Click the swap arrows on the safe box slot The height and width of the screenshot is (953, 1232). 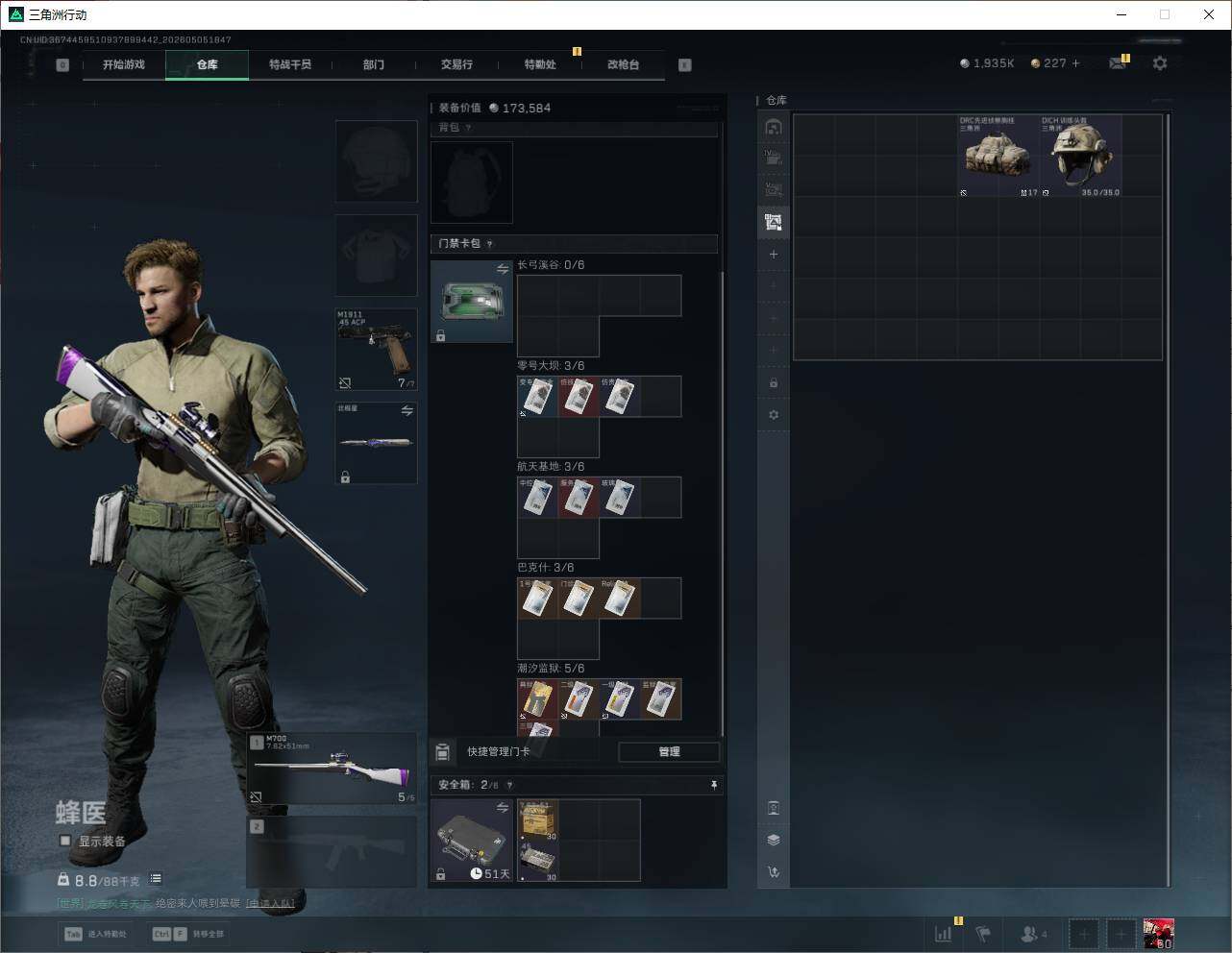click(x=502, y=808)
